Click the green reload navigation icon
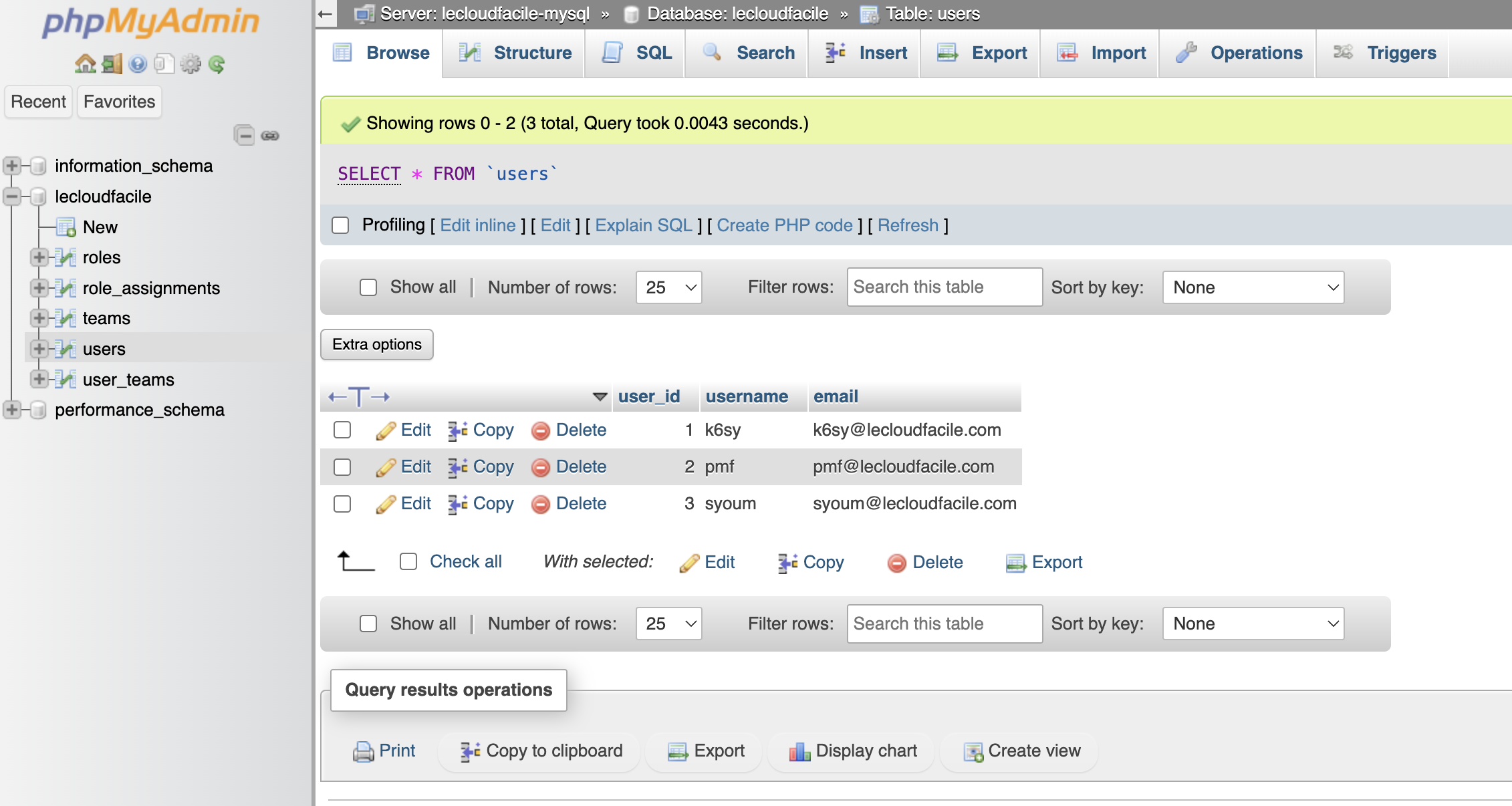The width and height of the screenshot is (1512, 806). coord(217,64)
